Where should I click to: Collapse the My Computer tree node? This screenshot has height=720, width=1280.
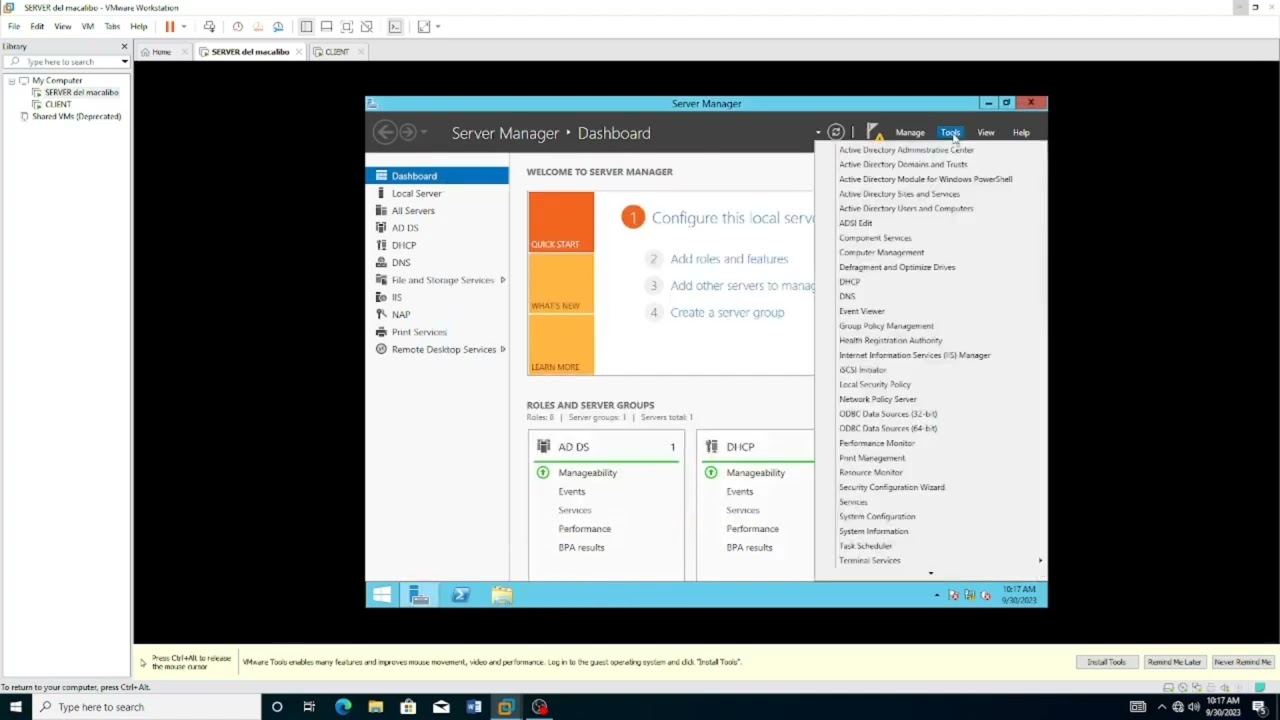12,80
